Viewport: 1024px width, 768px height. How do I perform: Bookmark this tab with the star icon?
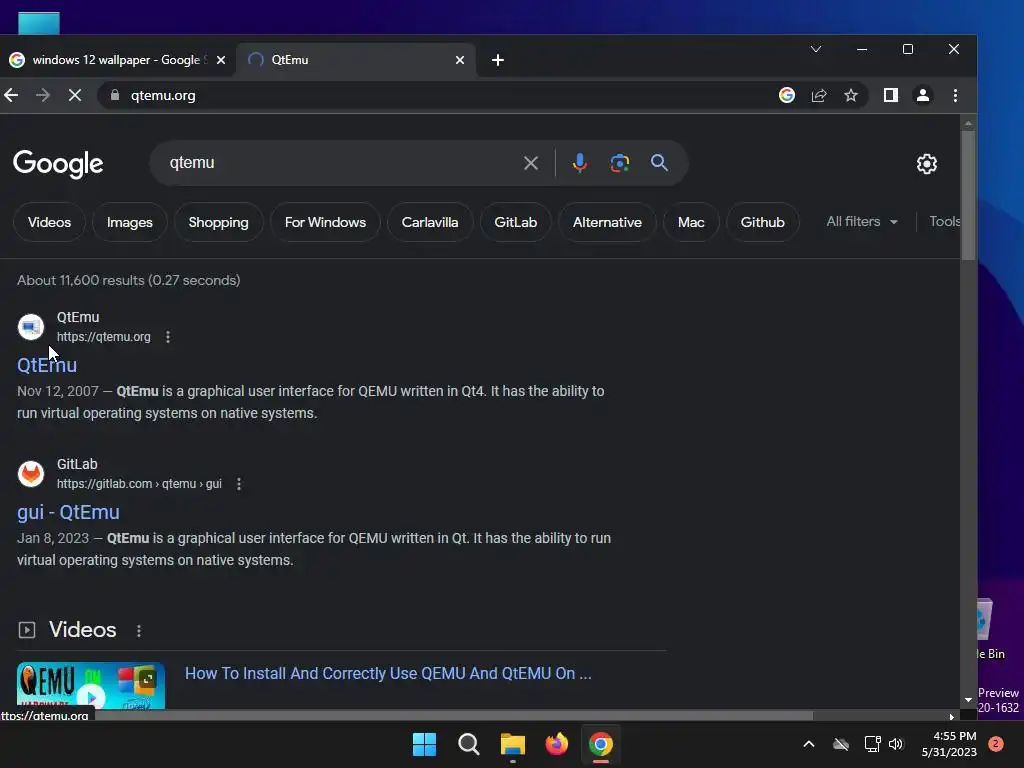click(x=851, y=95)
